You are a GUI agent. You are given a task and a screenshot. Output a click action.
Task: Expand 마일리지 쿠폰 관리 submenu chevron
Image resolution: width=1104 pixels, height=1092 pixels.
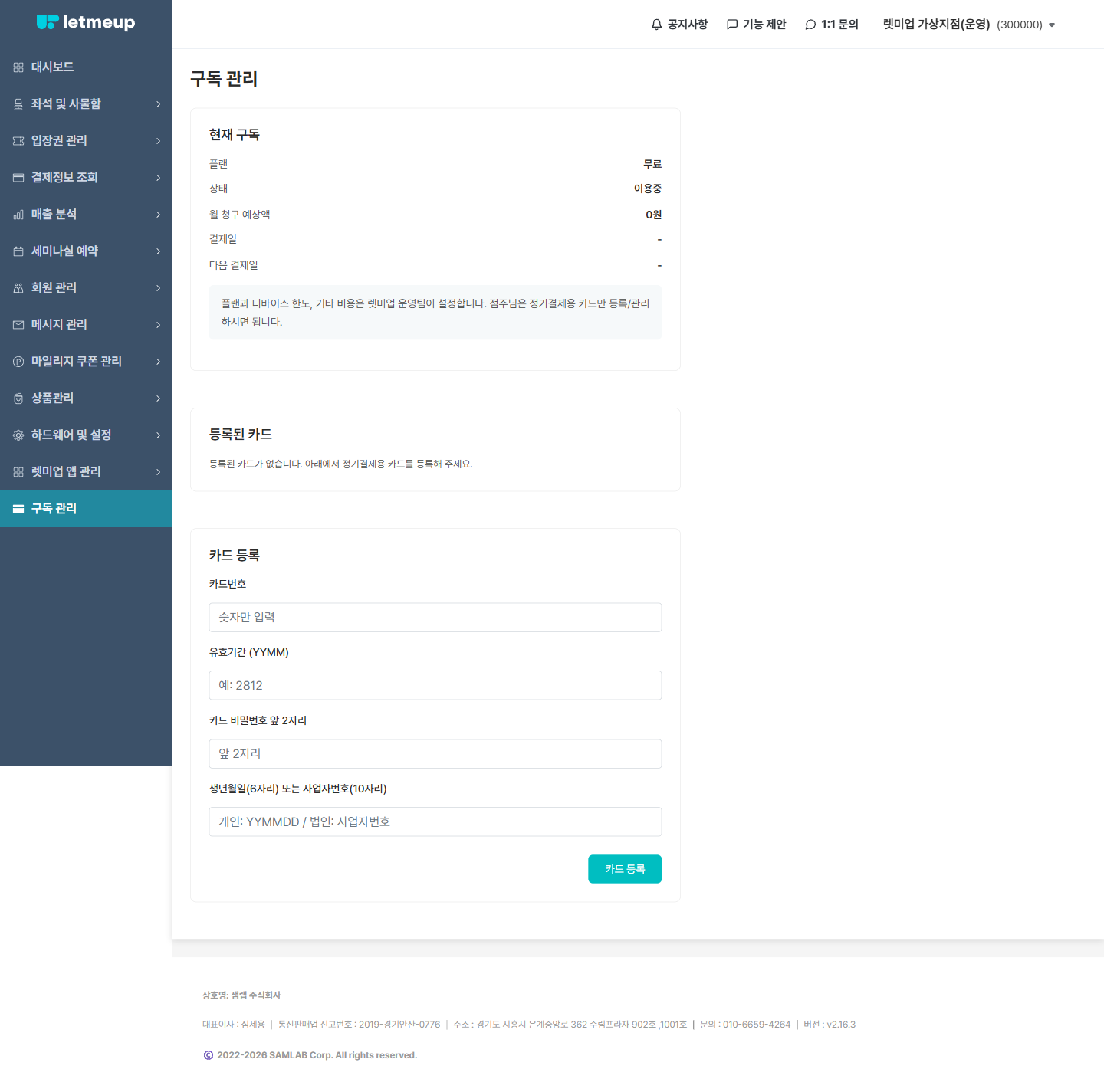(x=159, y=362)
